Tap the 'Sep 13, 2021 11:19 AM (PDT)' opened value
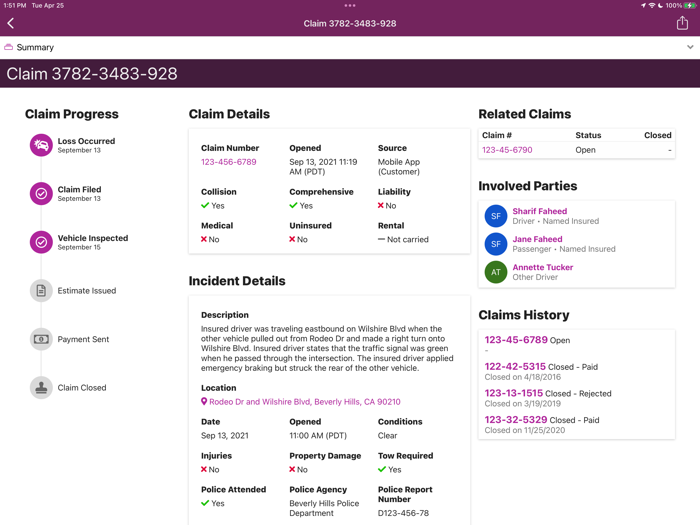Image resolution: width=700 pixels, height=525 pixels. (323, 167)
